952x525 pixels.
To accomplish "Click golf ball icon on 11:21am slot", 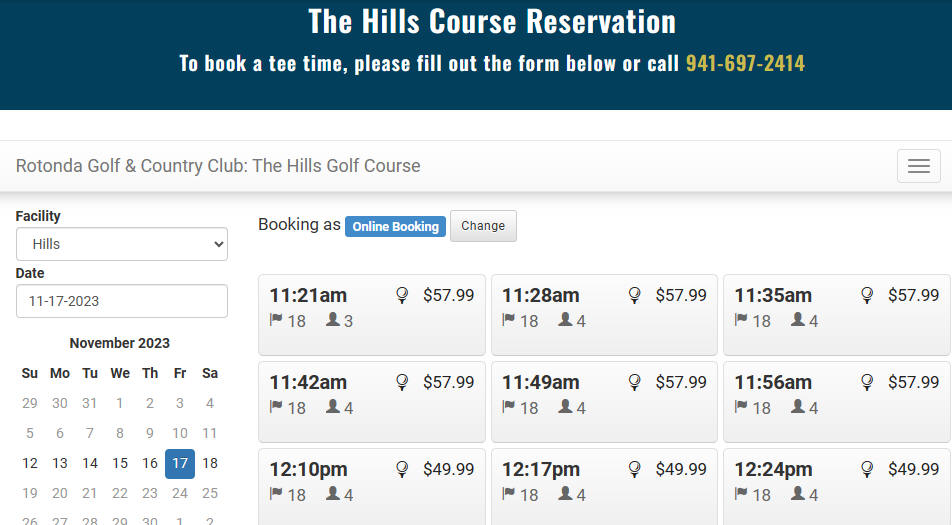I will pyautogui.click(x=402, y=295).
